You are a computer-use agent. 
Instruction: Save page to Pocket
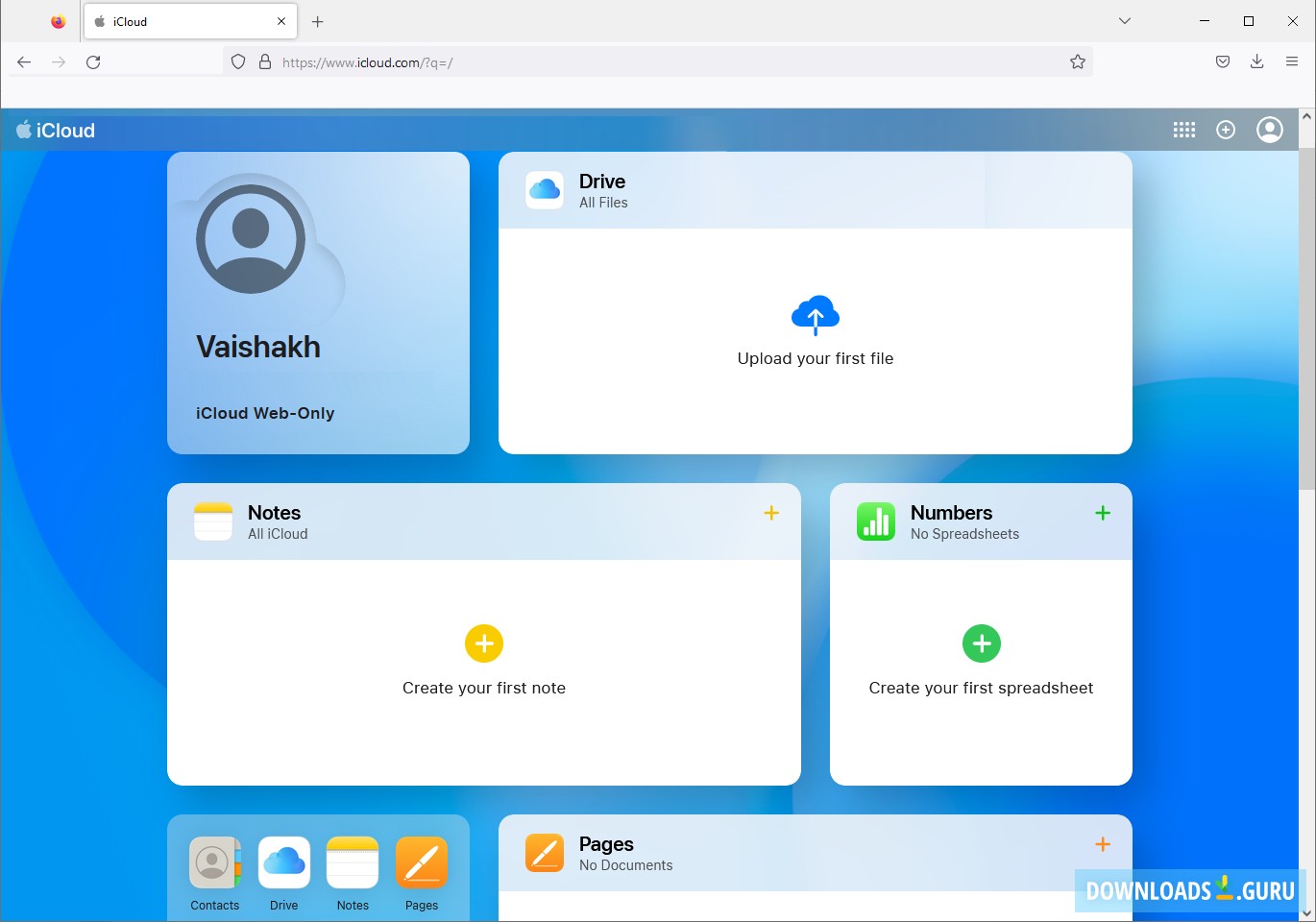tap(1222, 61)
